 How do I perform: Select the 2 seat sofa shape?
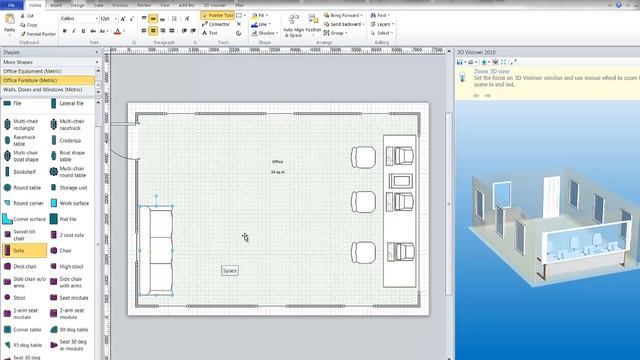click(x=69, y=235)
